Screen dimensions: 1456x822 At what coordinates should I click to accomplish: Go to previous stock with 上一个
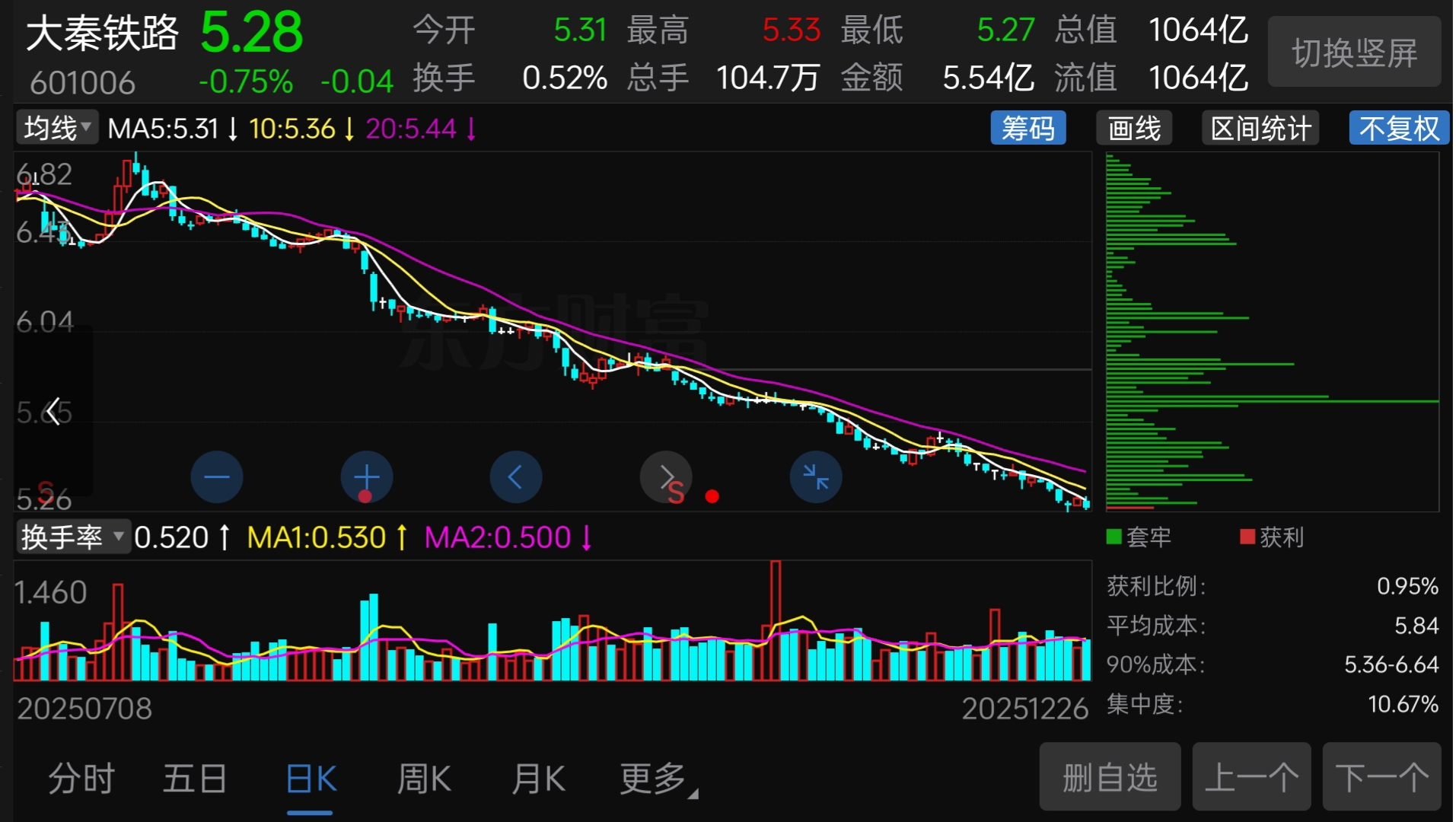pyautogui.click(x=1251, y=777)
